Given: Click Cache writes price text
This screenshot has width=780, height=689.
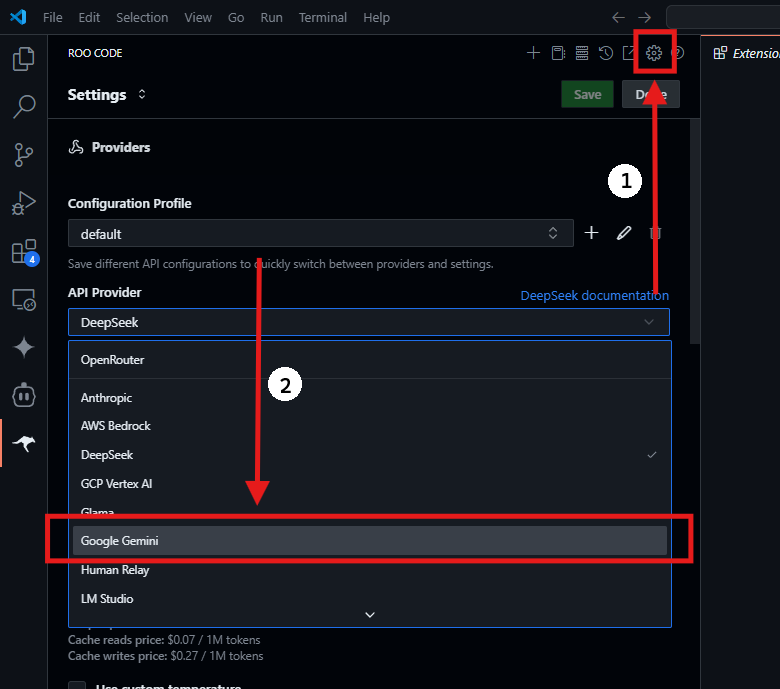Looking at the screenshot, I should click(166, 656).
